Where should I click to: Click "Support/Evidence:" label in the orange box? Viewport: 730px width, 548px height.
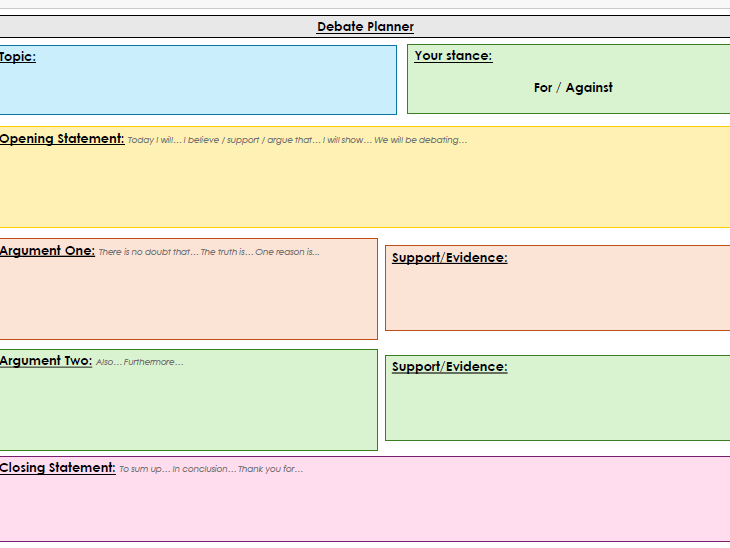449,258
